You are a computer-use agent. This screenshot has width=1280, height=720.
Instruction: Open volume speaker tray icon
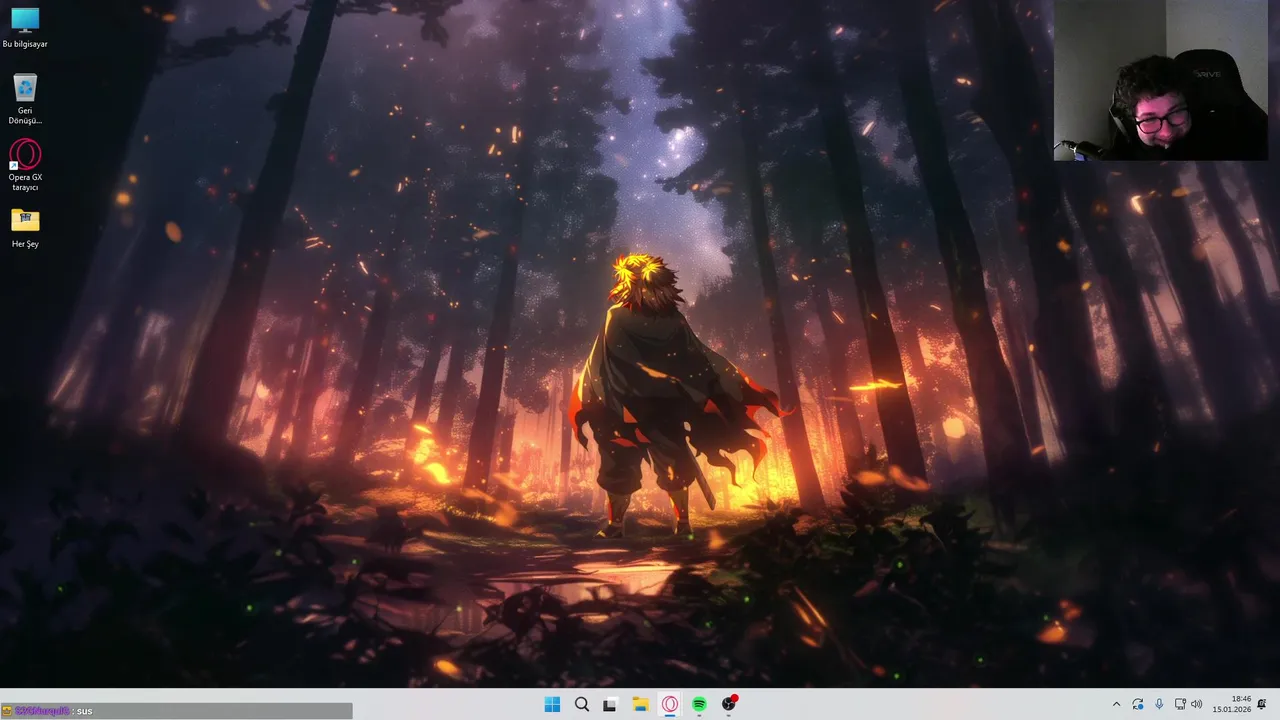pos(1197,704)
